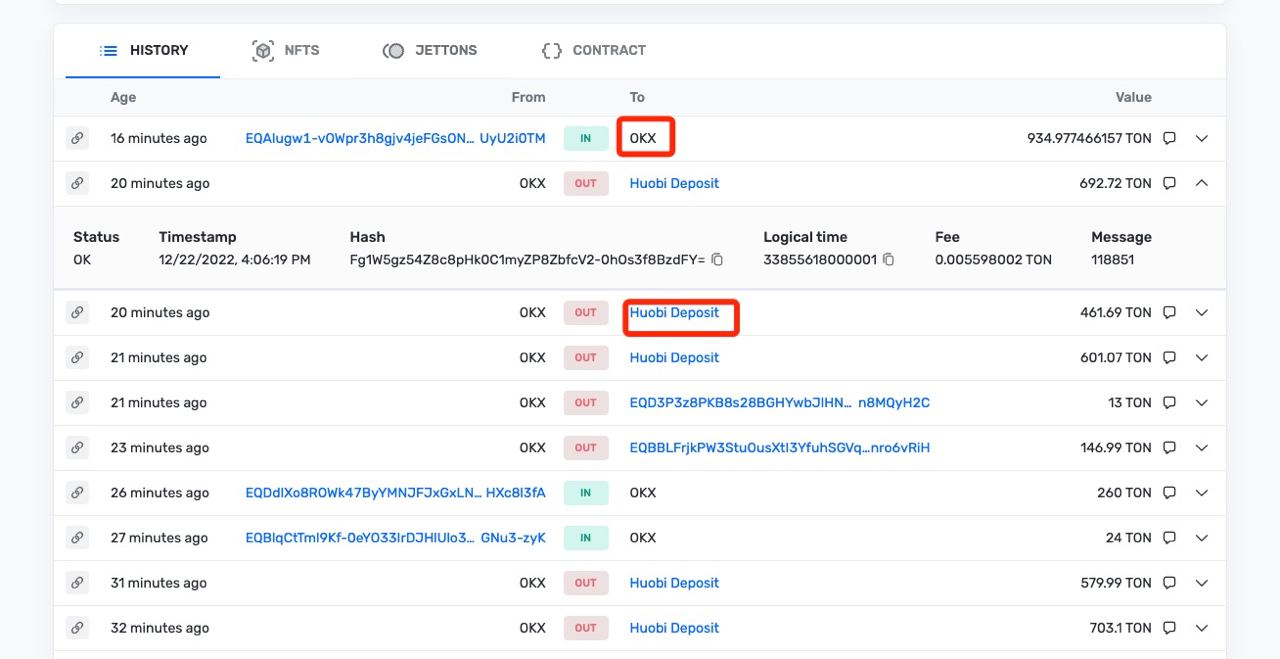Select the logical time value 33855618000001
The height and width of the screenshot is (659, 1280).
click(x=820, y=260)
